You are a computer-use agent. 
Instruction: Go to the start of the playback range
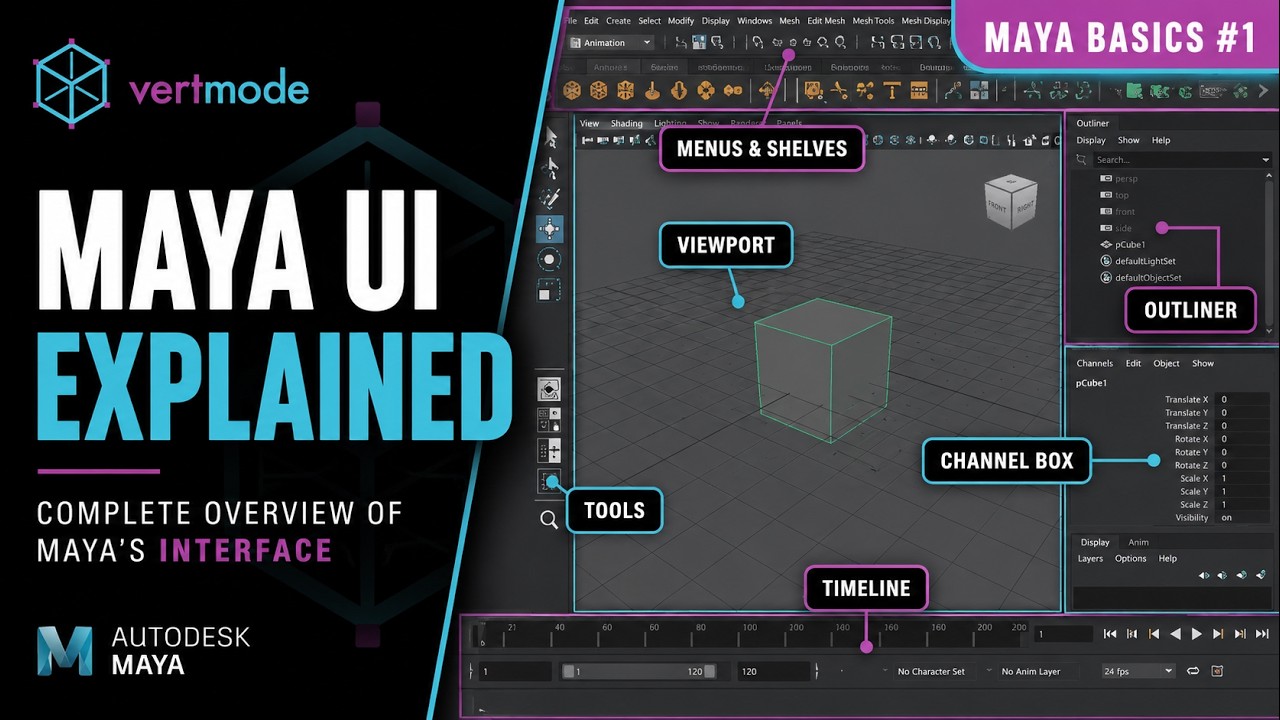coord(1110,634)
